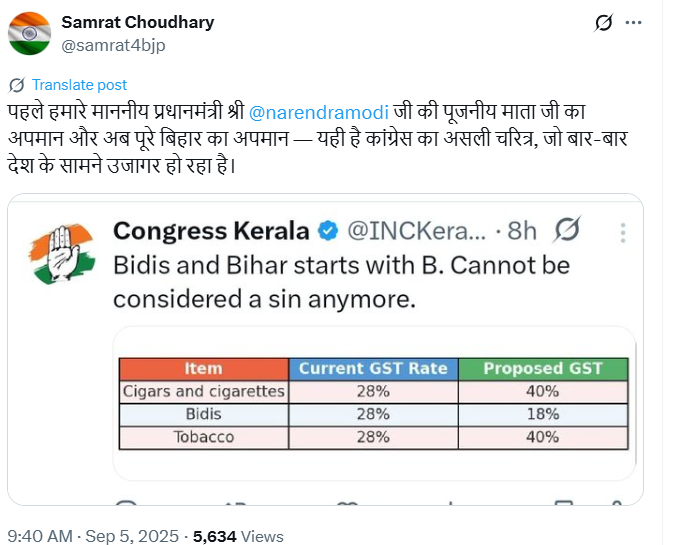Open Grok actions on Samrat Choudhary's post
The image size is (681, 545).
(x=603, y=23)
